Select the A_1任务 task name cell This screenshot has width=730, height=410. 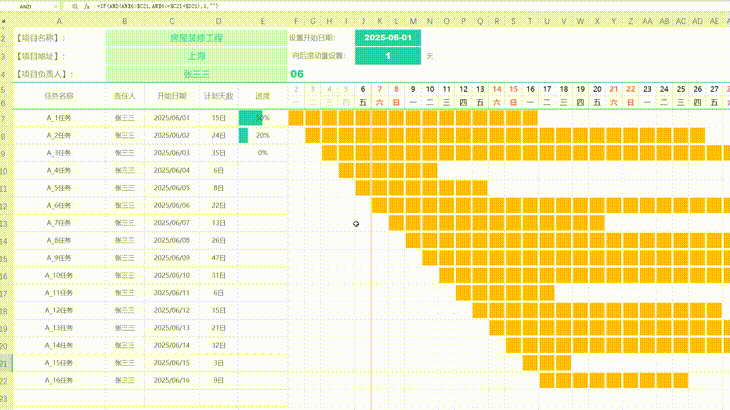click(59, 118)
